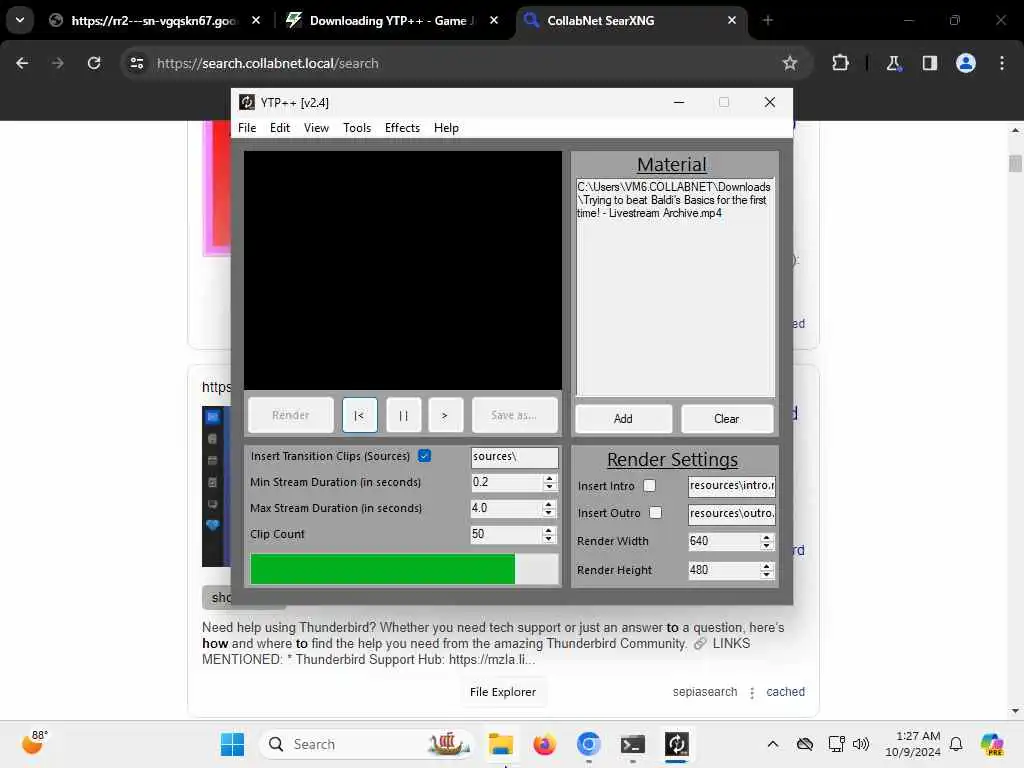Open the View menu in YTP++
This screenshot has width=1024, height=768.
[x=316, y=128]
